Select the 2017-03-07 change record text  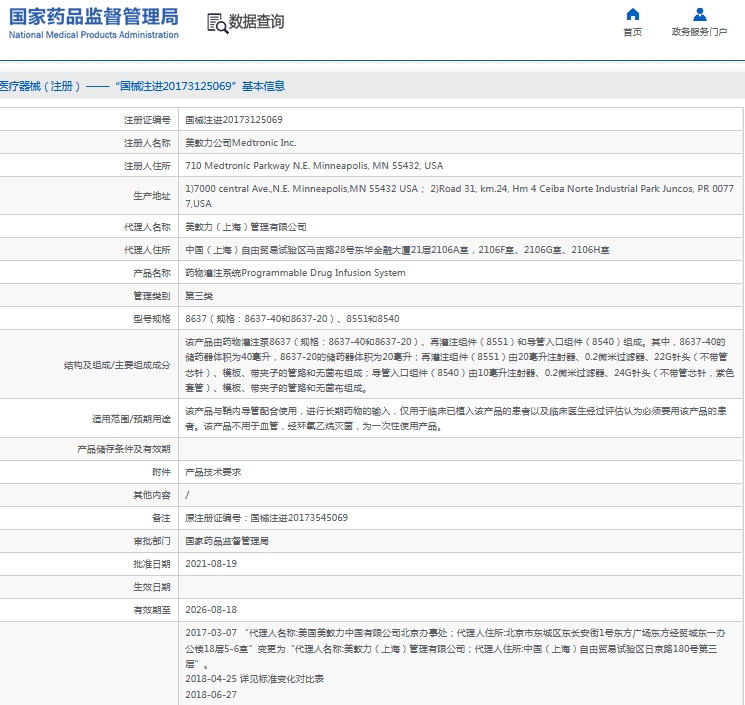pos(456,648)
